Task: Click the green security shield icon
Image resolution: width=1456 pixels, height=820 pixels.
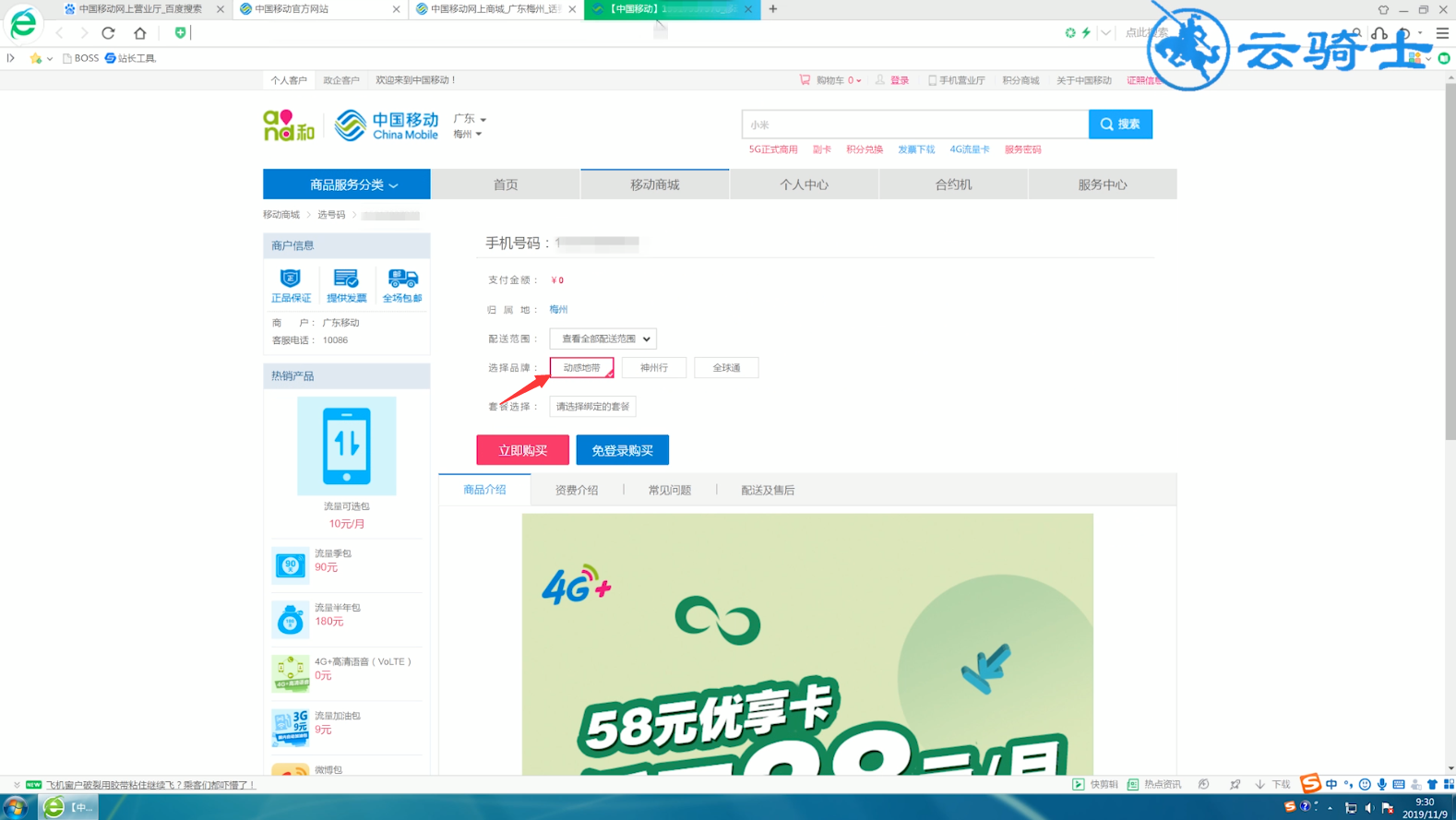Action: click(180, 32)
